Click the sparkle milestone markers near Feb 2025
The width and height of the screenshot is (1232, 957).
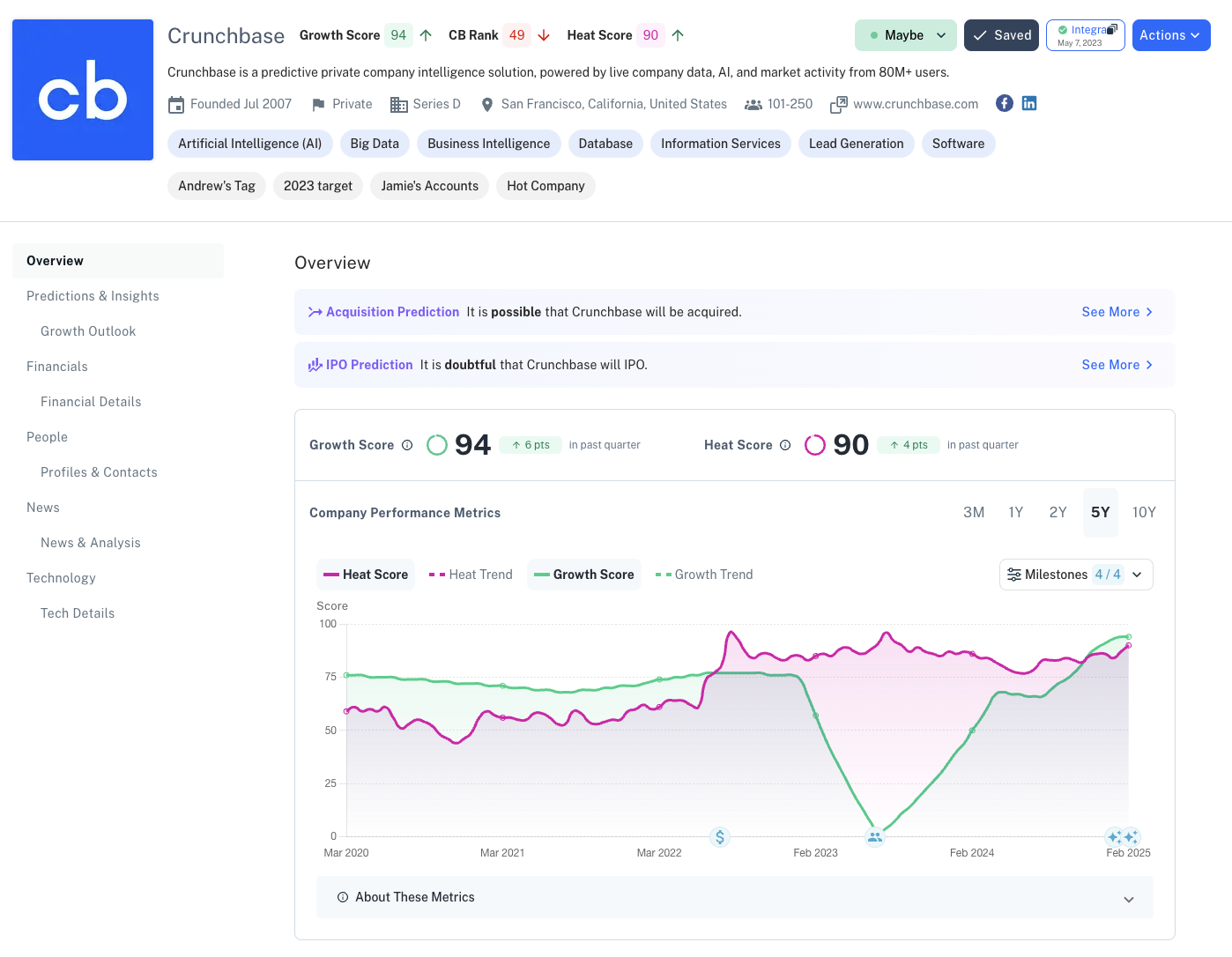1123,836
